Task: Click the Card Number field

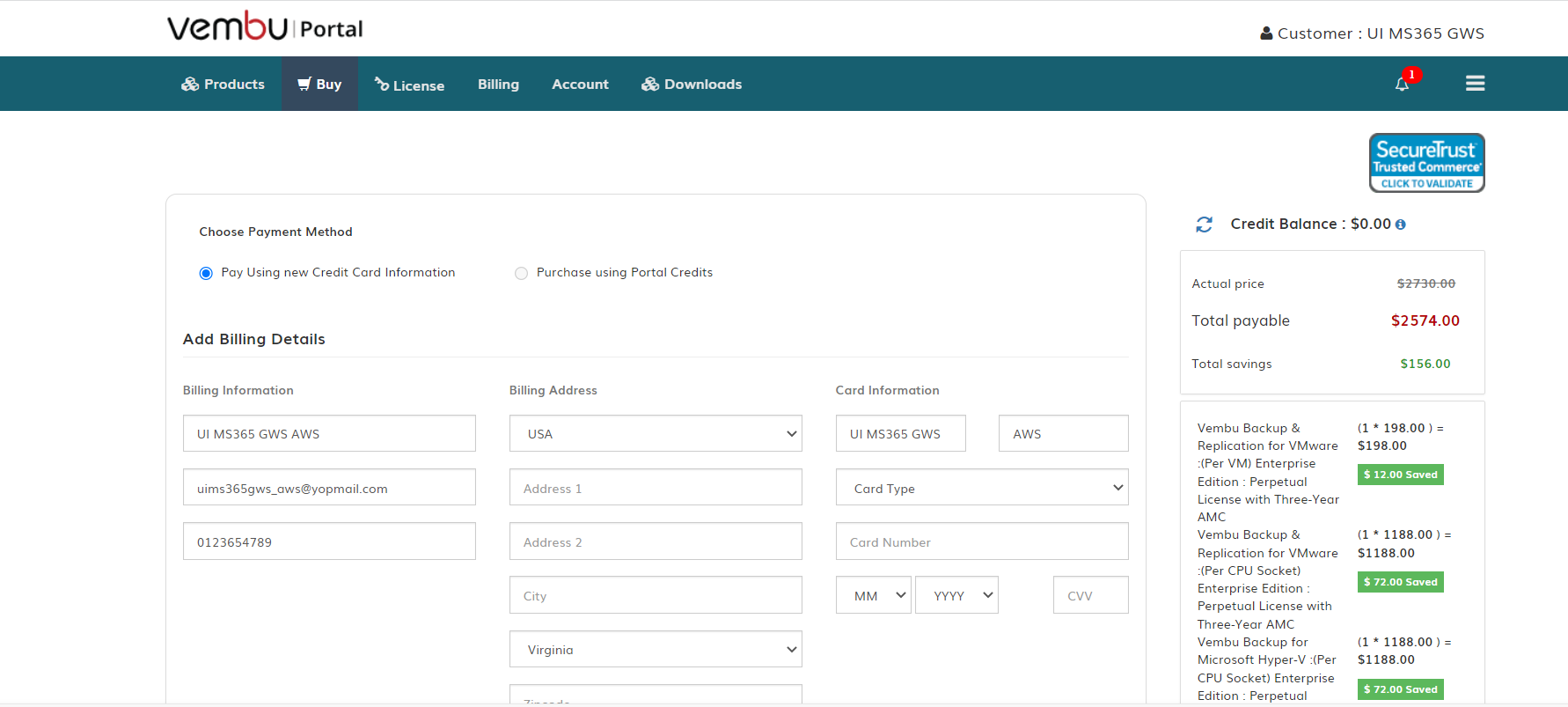Action: [x=982, y=541]
